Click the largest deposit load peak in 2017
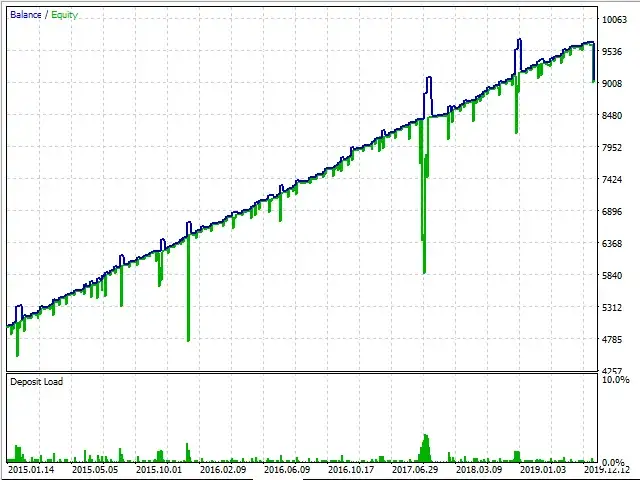The image size is (640, 480). pyautogui.click(x=425, y=448)
